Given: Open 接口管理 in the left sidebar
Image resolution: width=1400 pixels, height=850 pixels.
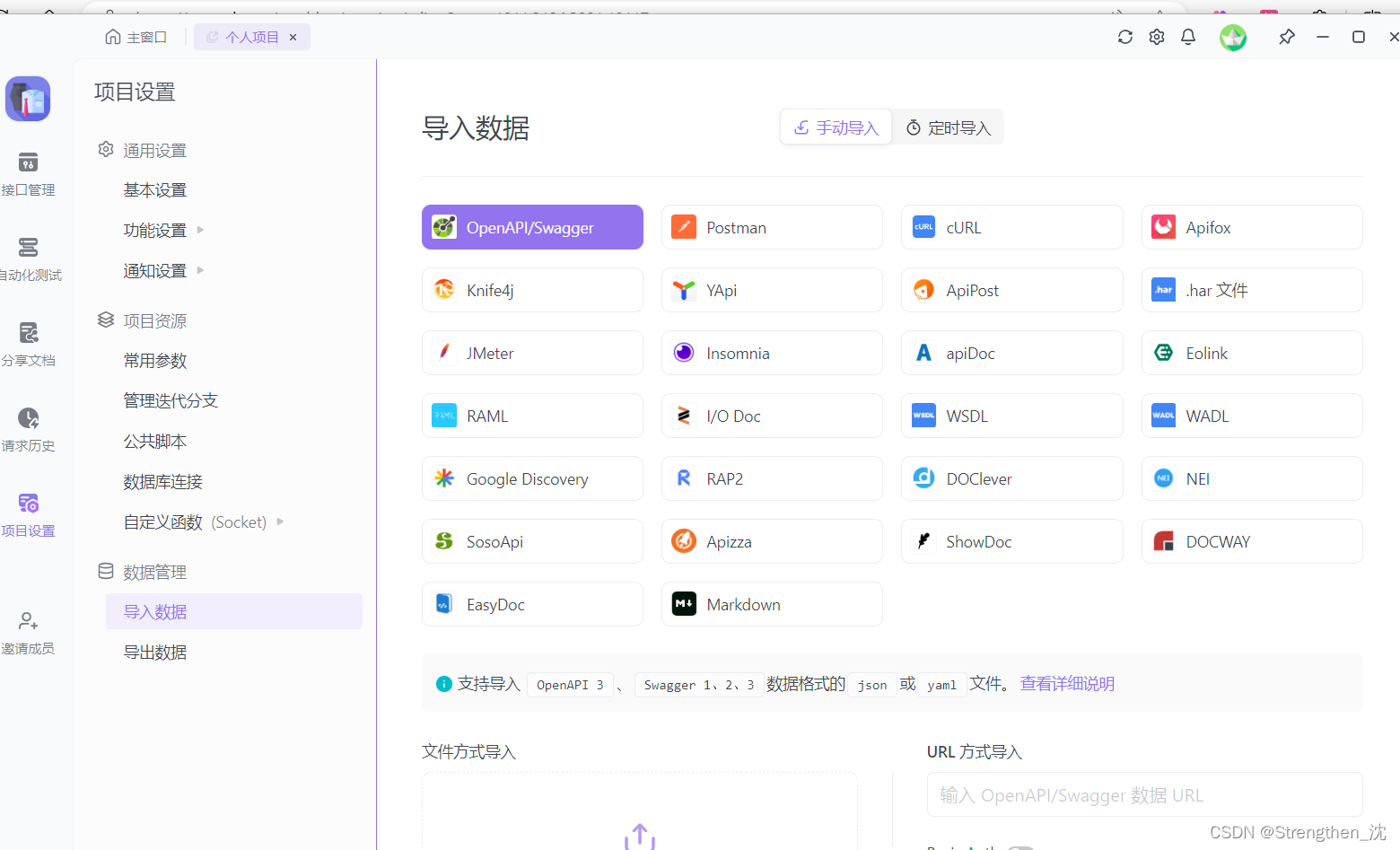Looking at the screenshot, I should (28, 174).
